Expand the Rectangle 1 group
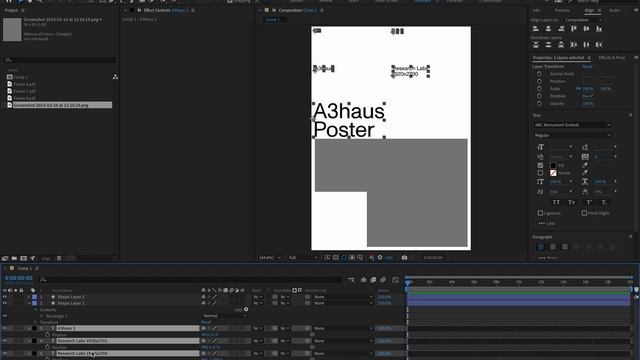Screen dimensions: 640x360 [x=41, y=316]
